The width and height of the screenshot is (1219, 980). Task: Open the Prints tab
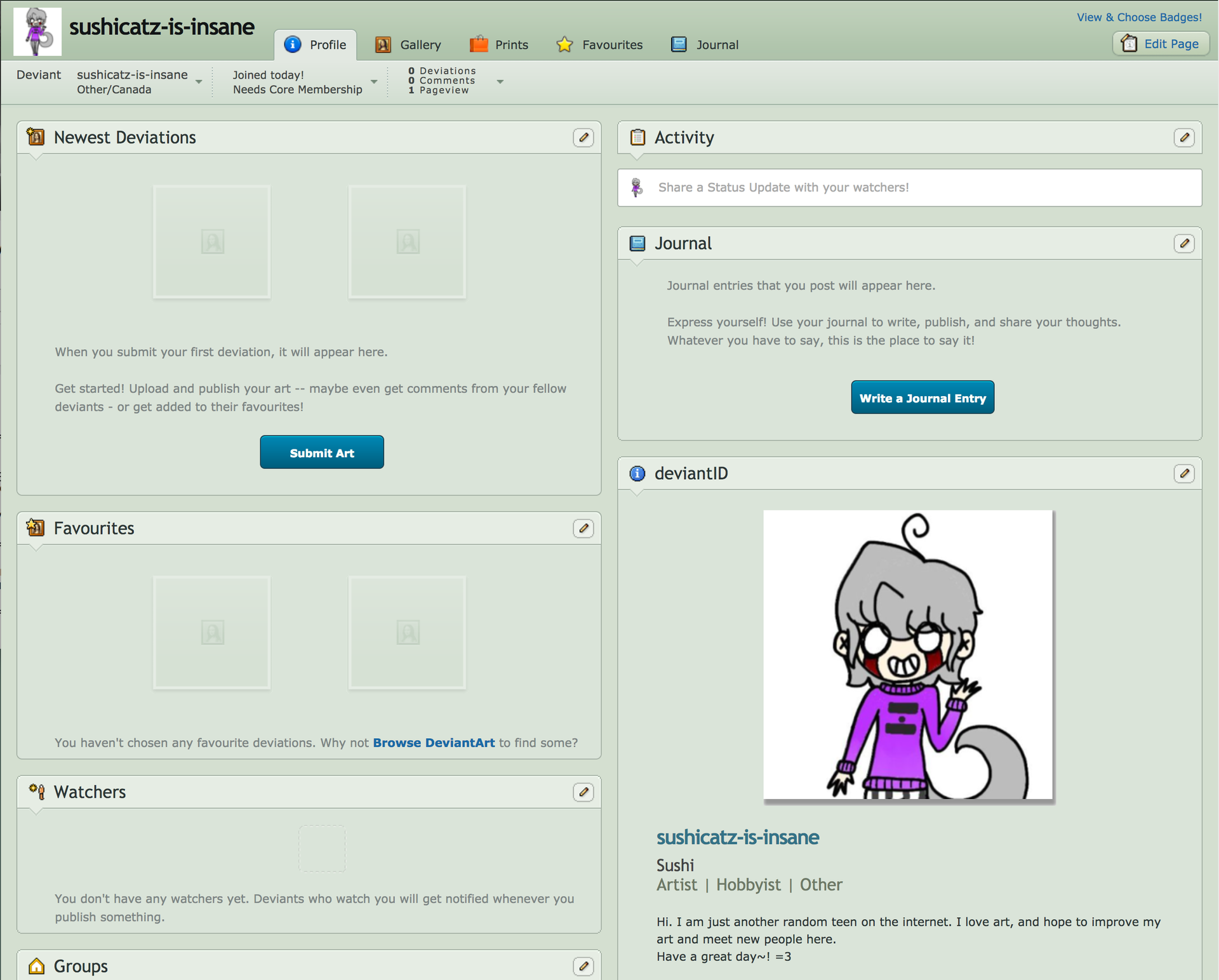(499, 45)
